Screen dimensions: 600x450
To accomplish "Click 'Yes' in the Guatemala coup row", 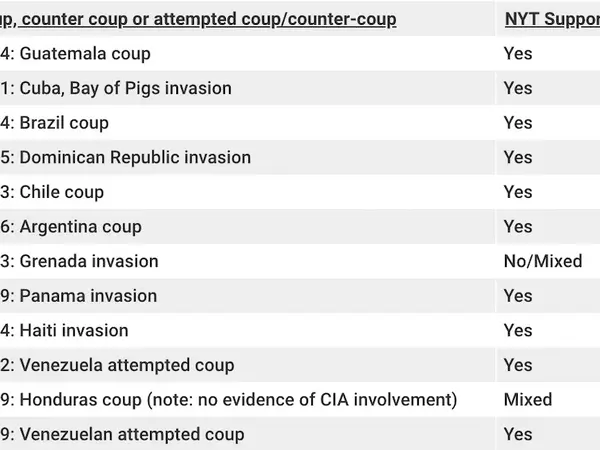I will click(518, 54).
